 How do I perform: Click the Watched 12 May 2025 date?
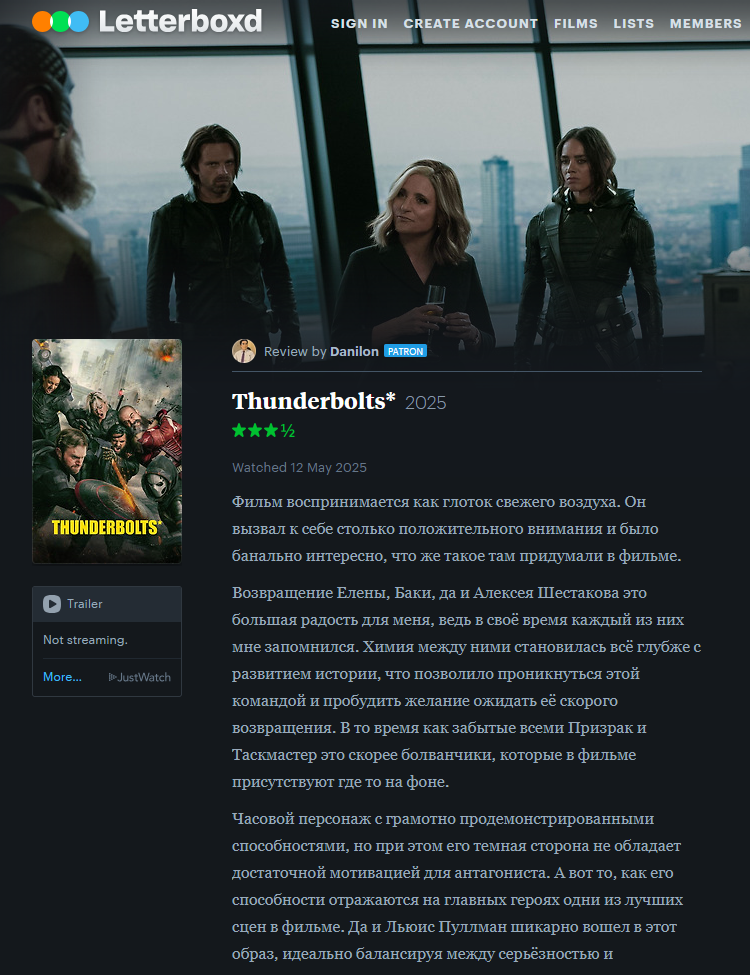(x=299, y=468)
